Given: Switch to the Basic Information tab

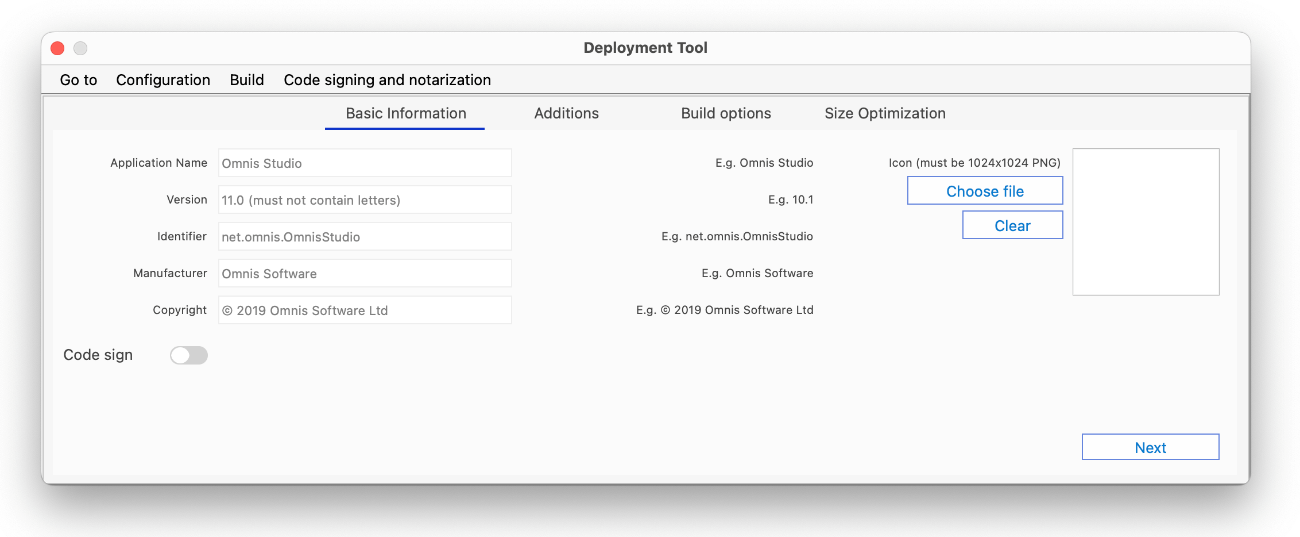Looking at the screenshot, I should pyautogui.click(x=406, y=114).
